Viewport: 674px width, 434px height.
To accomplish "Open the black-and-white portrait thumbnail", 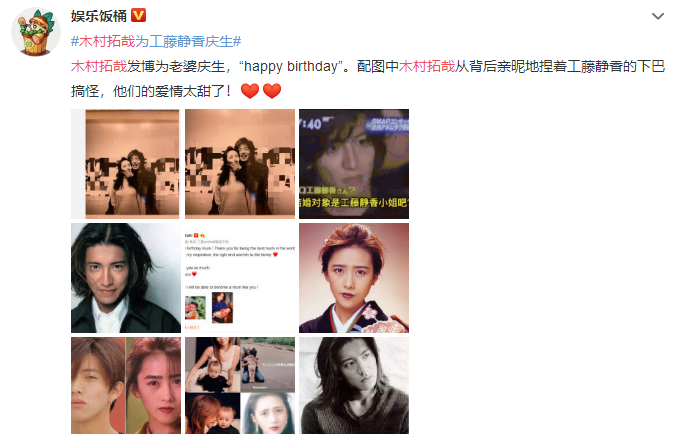I will click(354, 385).
